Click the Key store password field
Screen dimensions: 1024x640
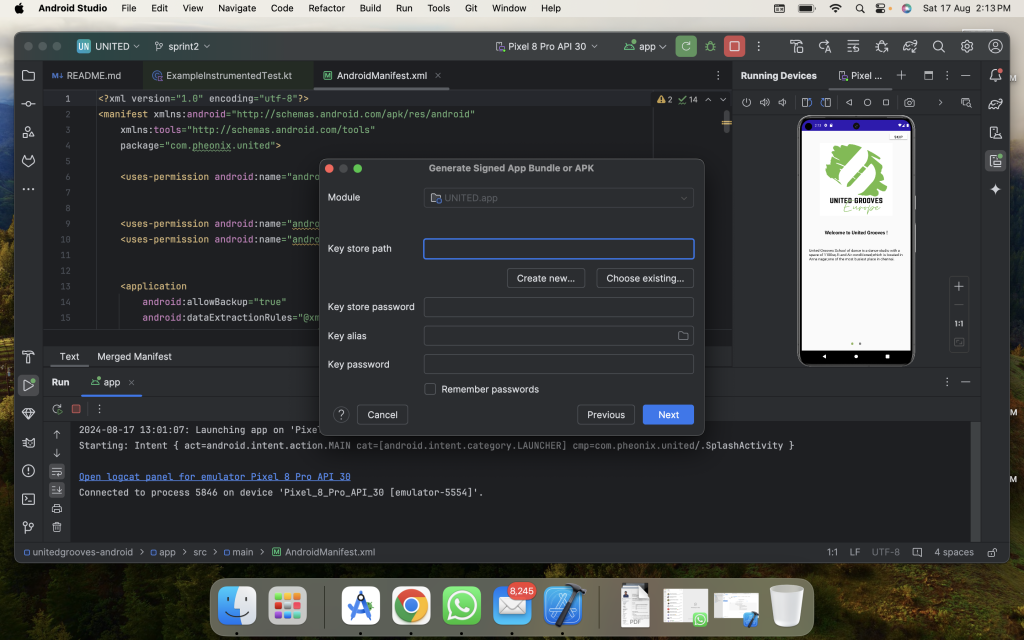click(558, 307)
